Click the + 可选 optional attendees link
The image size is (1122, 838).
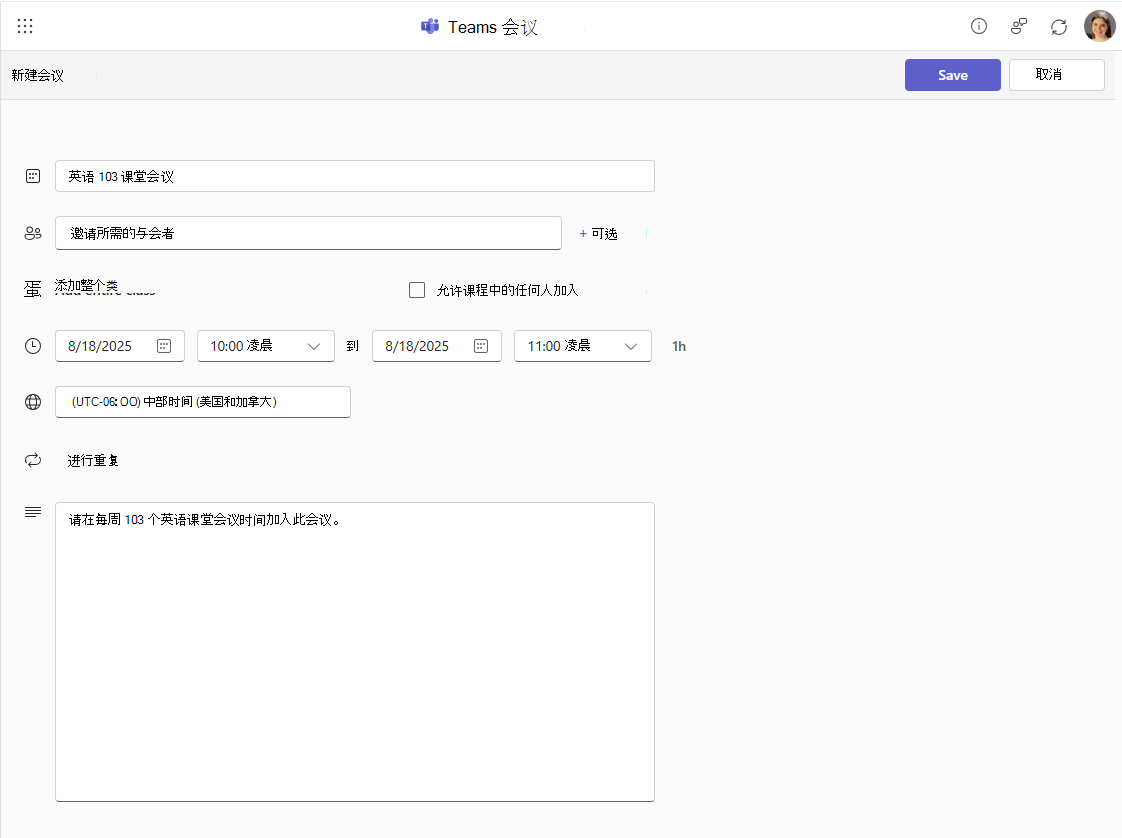[x=598, y=234]
